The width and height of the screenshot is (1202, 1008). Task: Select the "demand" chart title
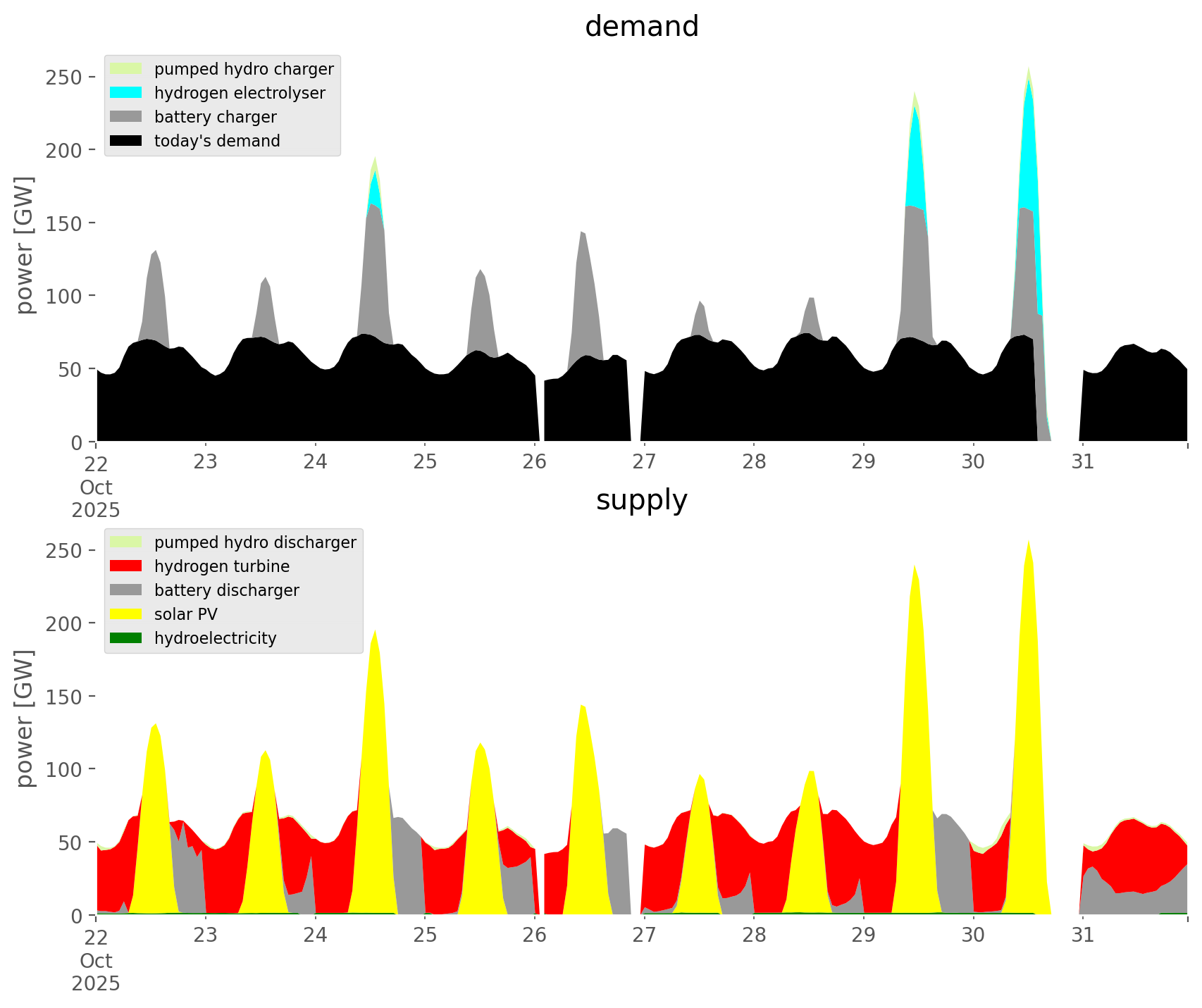click(641, 27)
